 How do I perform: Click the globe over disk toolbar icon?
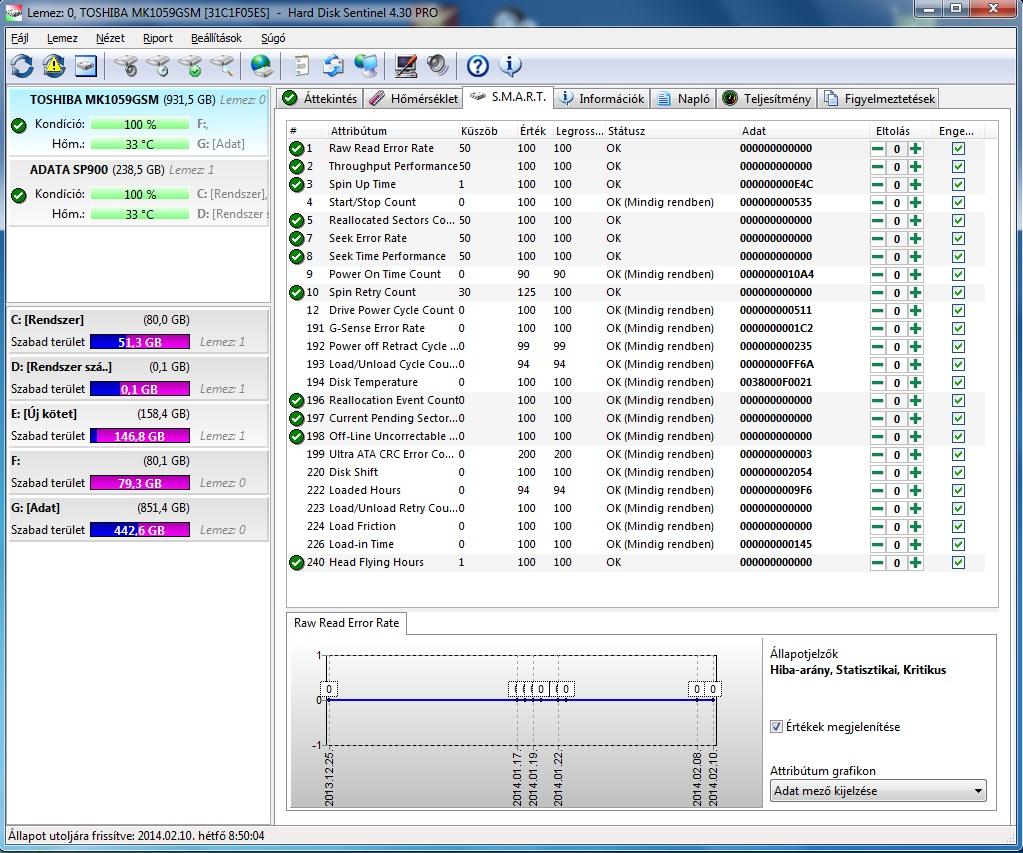(x=262, y=66)
